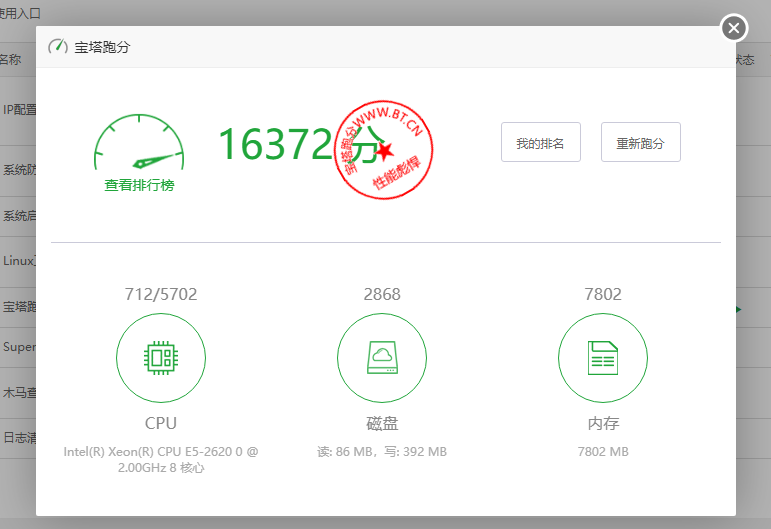This screenshot has height=529, width=771.
Task: Click the speedometer icon in dialog title
Action: [x=58, y=47]
